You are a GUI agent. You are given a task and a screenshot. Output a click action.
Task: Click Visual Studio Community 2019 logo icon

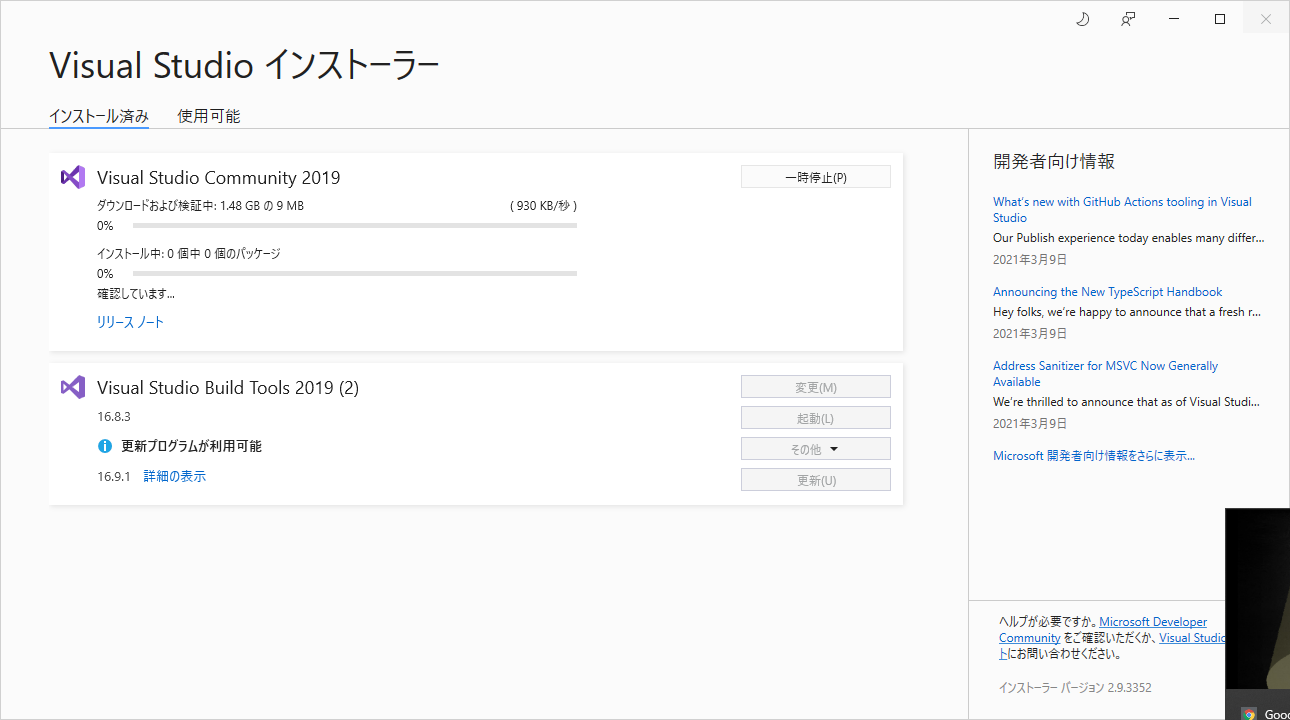[73, 177]
